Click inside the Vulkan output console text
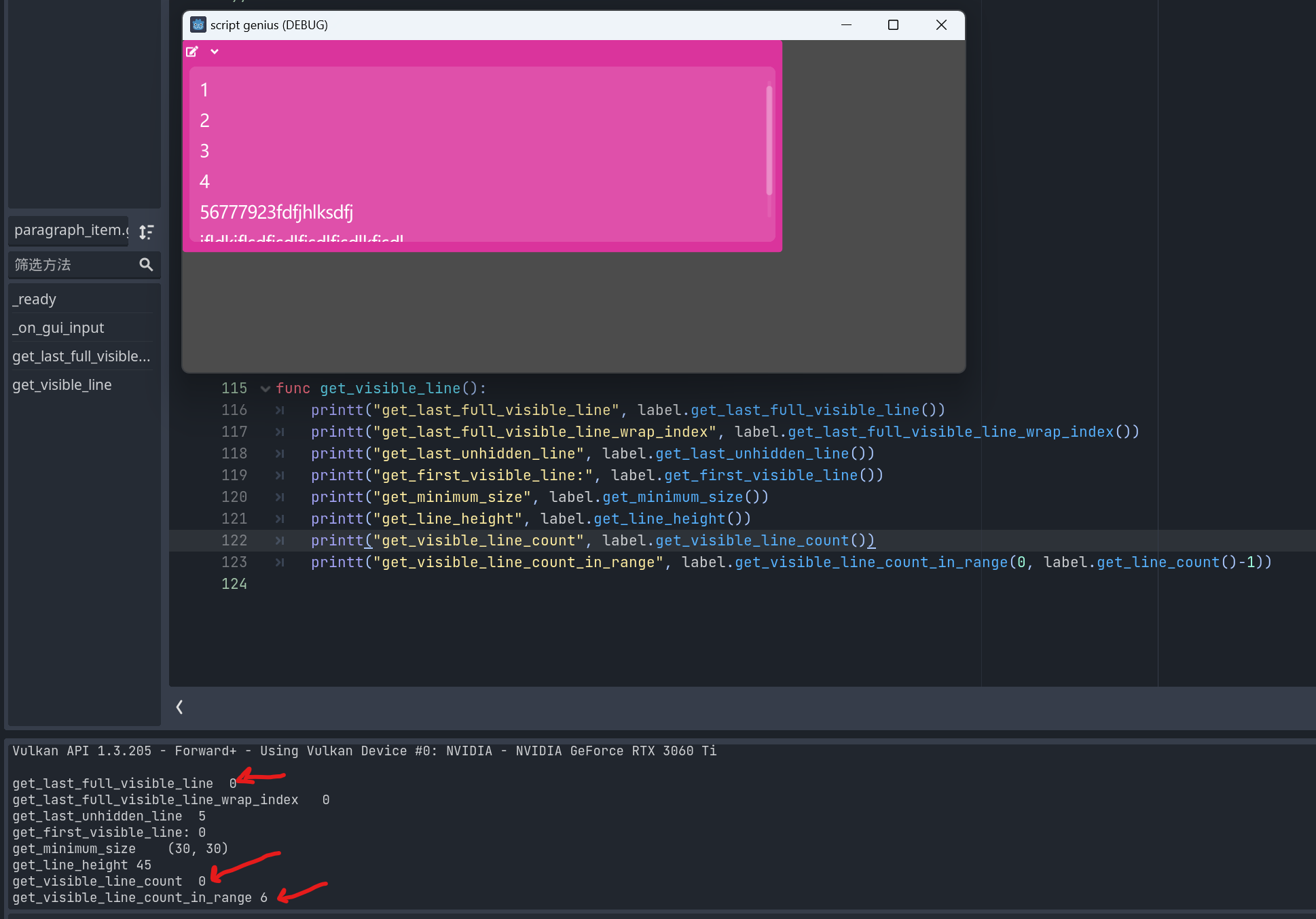This screenshot has width=1316, height=919. (340, 751)
